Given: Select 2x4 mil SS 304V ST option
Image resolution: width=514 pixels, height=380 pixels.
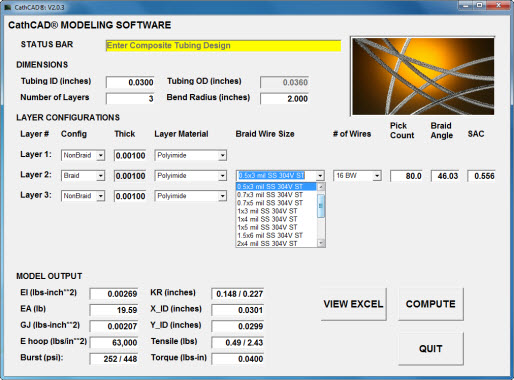Looking at the screenshot, I should [x=276, y=243].
